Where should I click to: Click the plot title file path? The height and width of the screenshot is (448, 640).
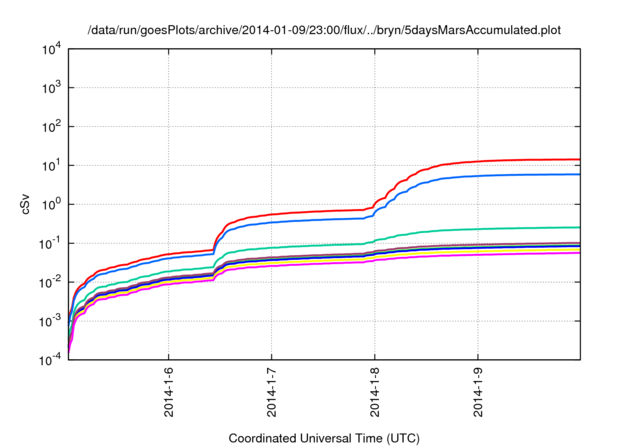(324, 30)
